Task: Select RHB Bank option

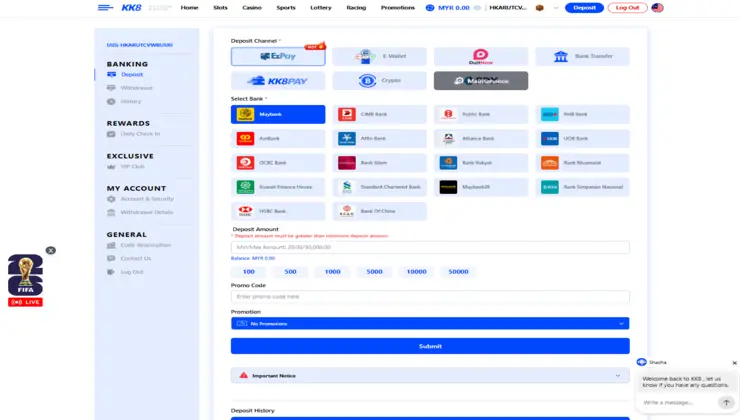Action: click(582, 114)
